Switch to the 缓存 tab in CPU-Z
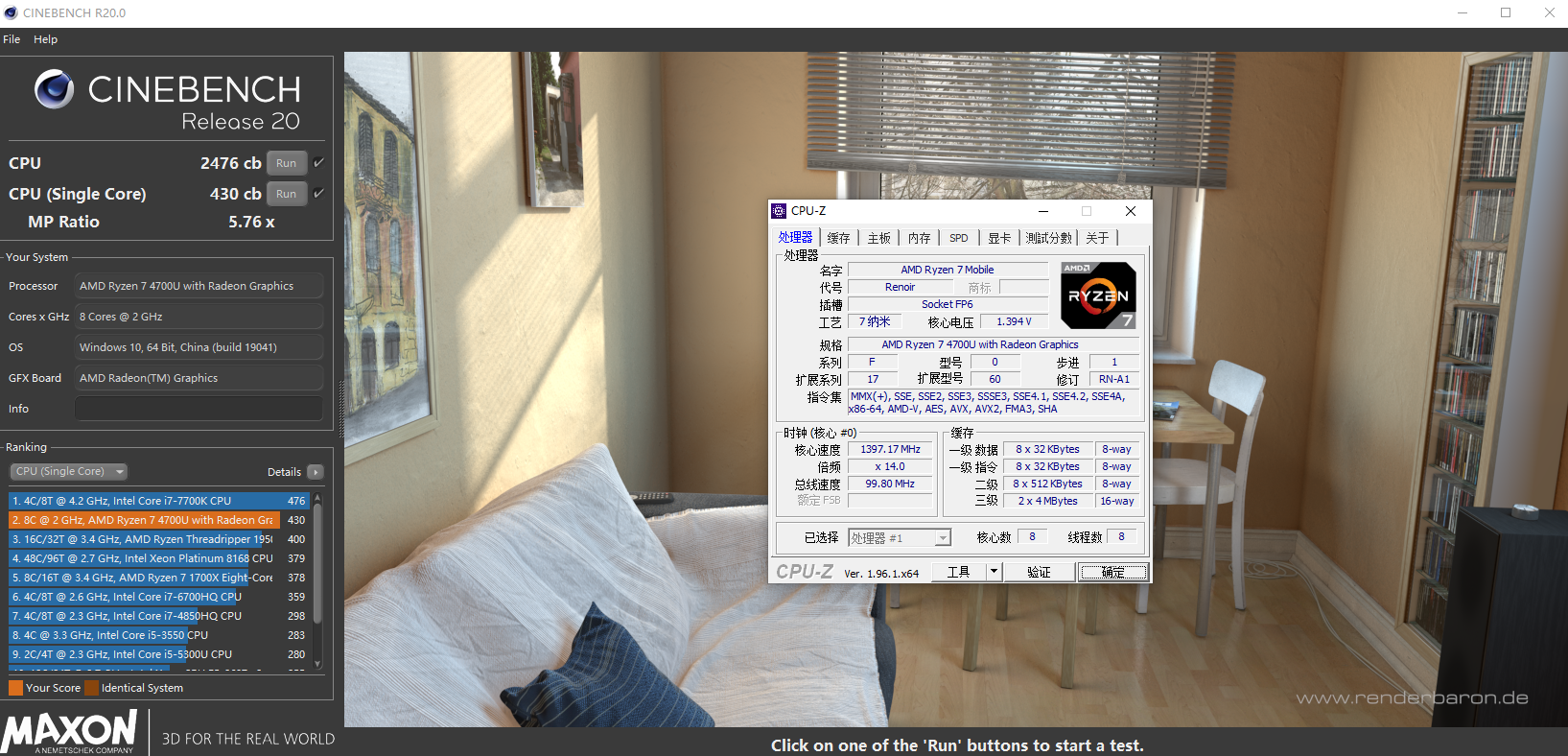 [x=838, y=238]
